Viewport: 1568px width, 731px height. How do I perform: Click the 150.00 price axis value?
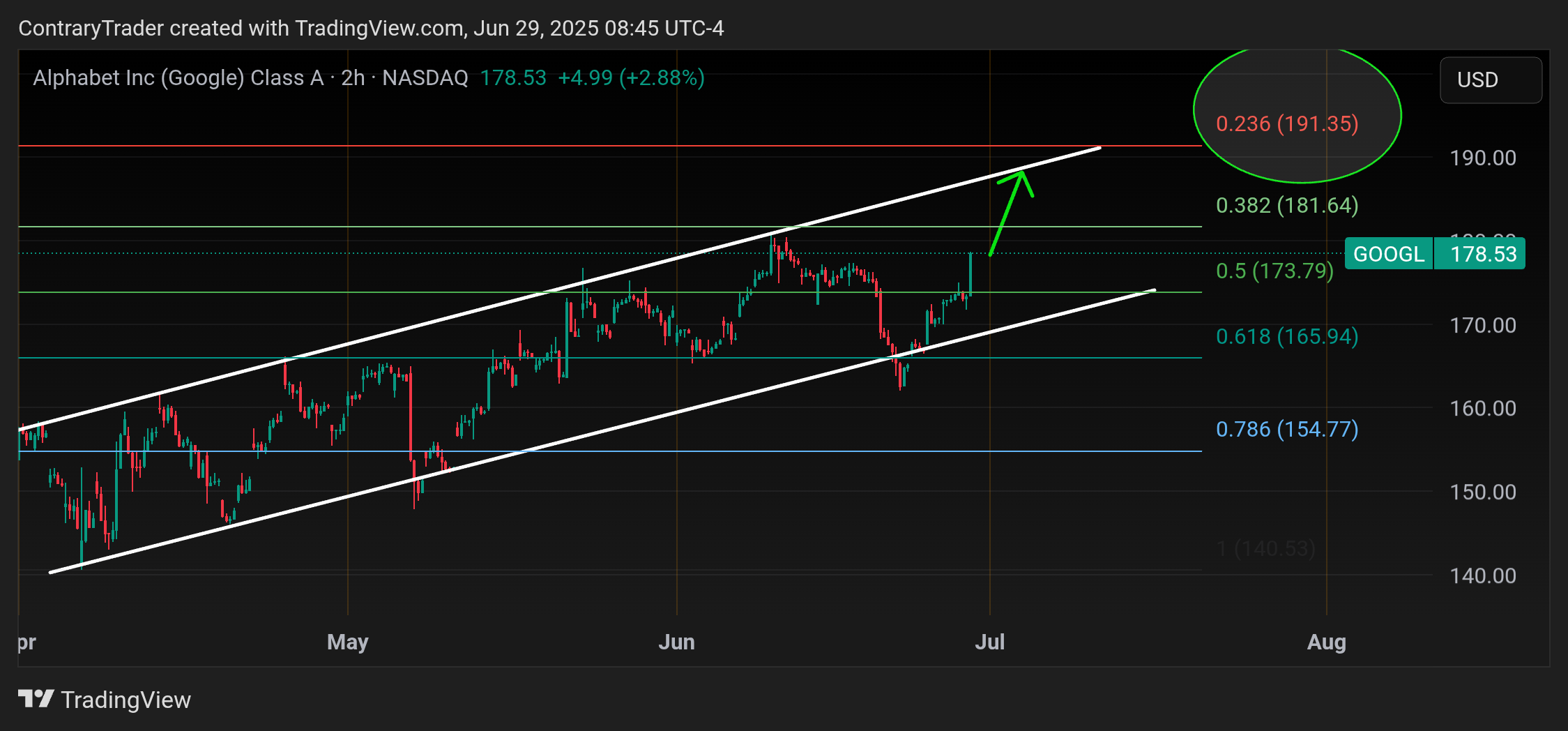pos(1483,492)
